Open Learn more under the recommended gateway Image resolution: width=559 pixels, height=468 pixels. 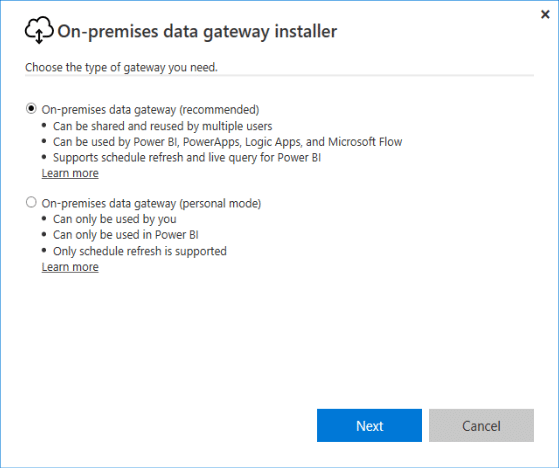pyautogui.click(x=70, y=173)
